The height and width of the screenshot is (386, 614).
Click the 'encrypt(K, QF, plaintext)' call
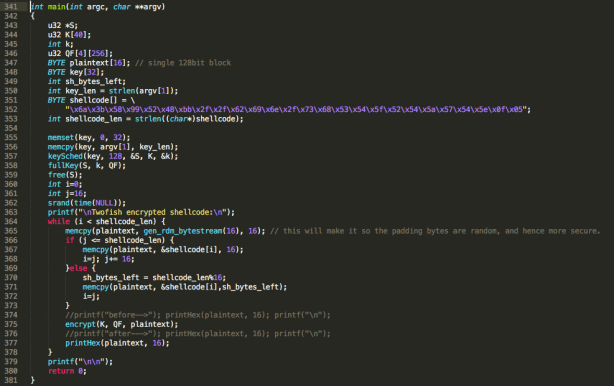121,324
